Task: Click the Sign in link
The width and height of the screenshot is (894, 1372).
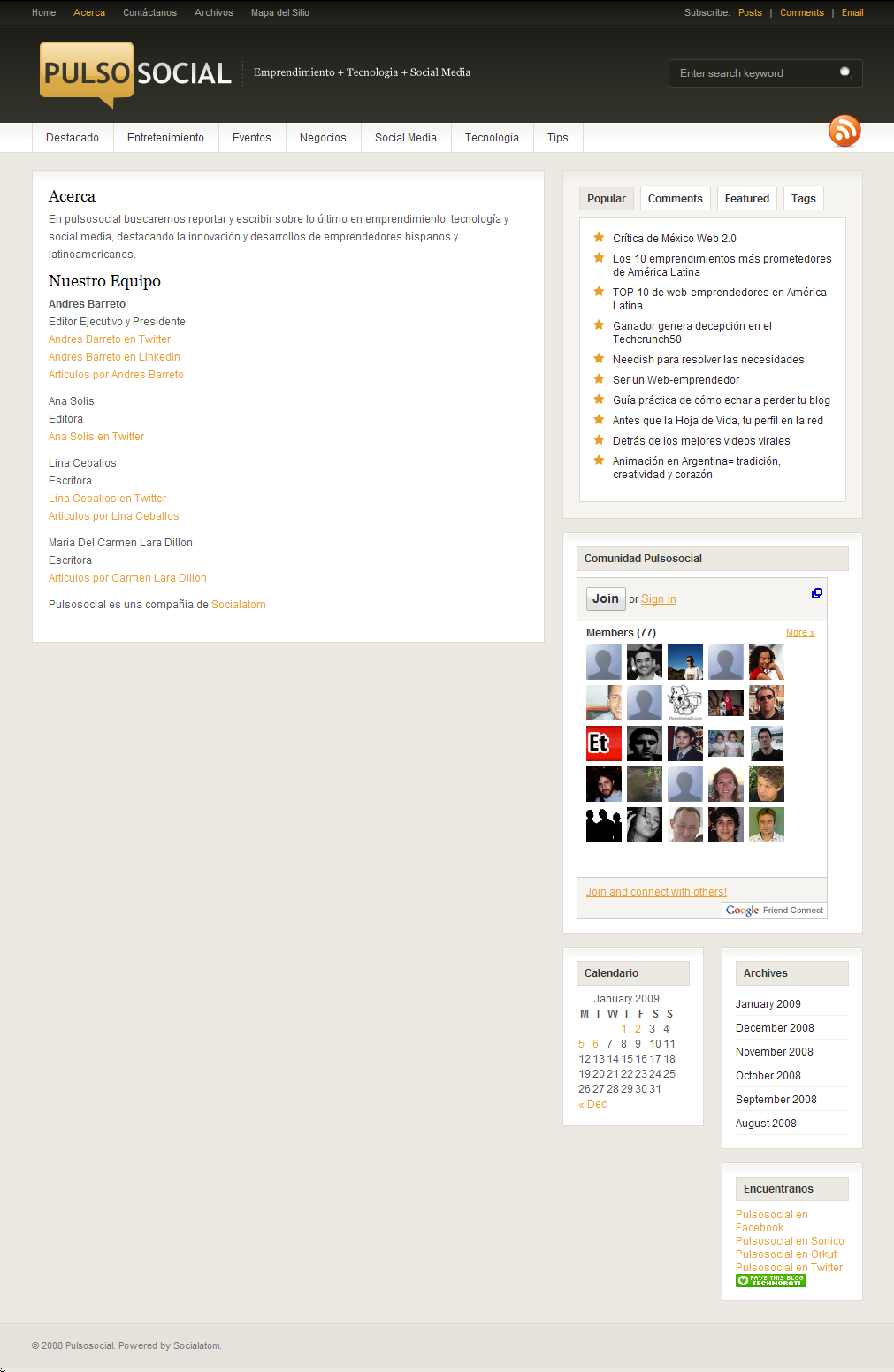Action: coord(659,599)
